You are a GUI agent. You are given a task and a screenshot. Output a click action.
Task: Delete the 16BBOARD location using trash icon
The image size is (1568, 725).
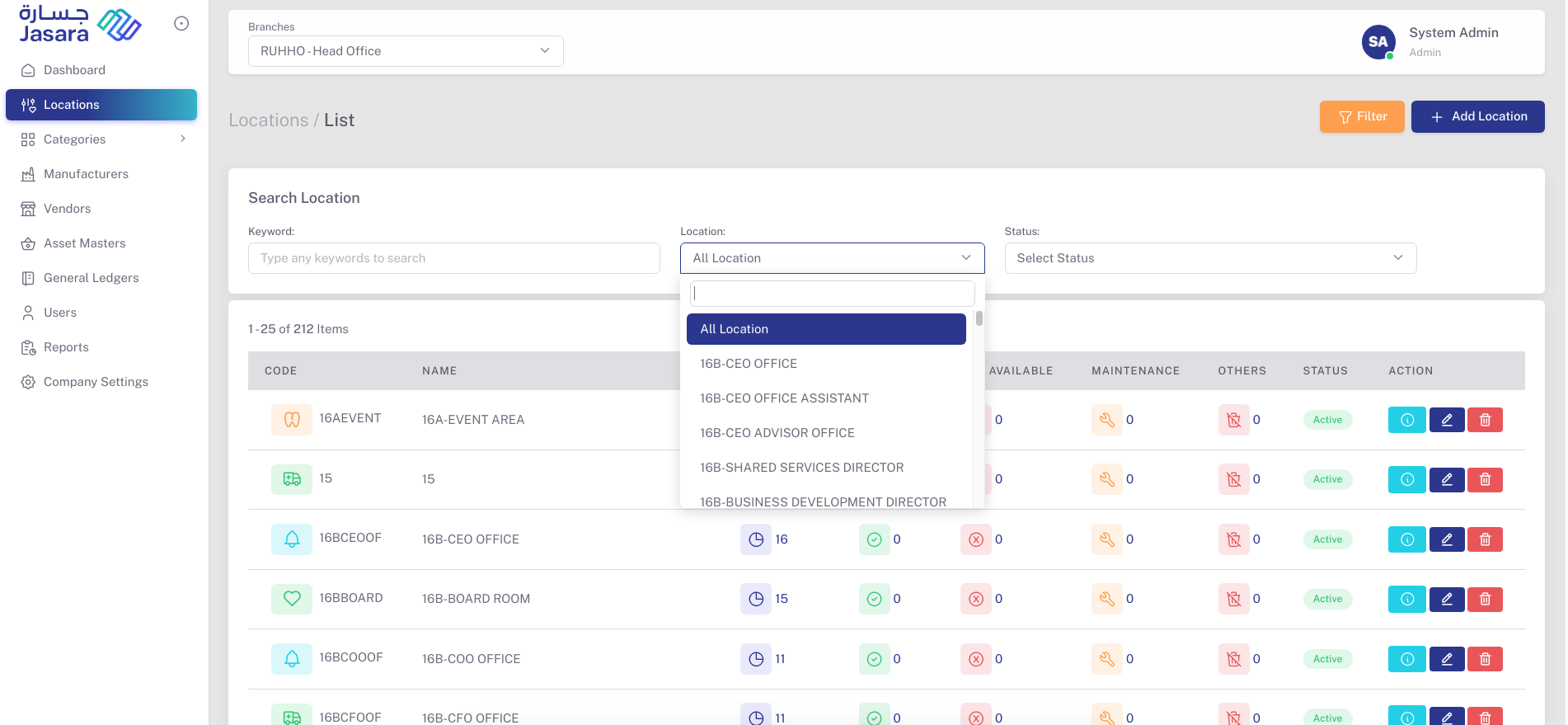1485,599
